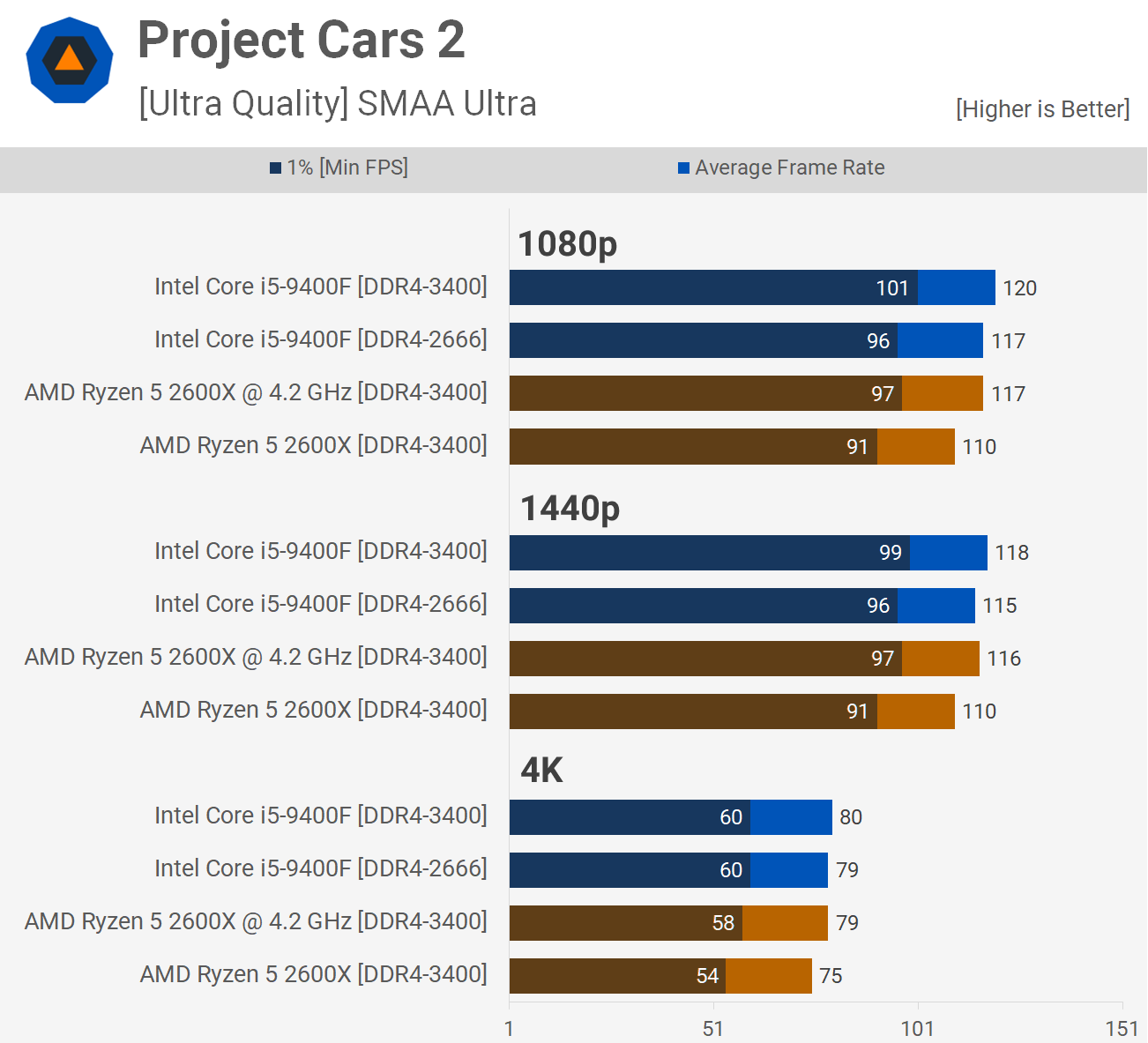
Task: Click the 75 average value in 4K
Action: pos(831,976)
